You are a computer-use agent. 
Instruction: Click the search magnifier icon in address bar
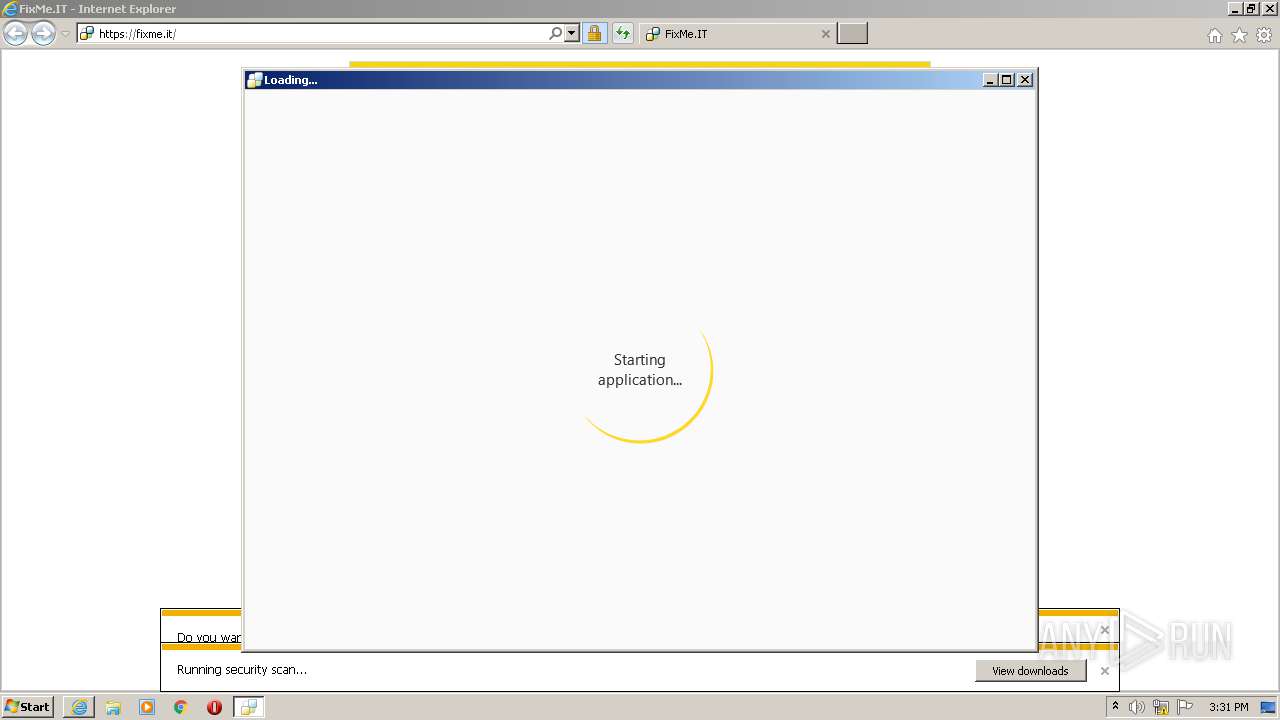(x=556, y=33)
